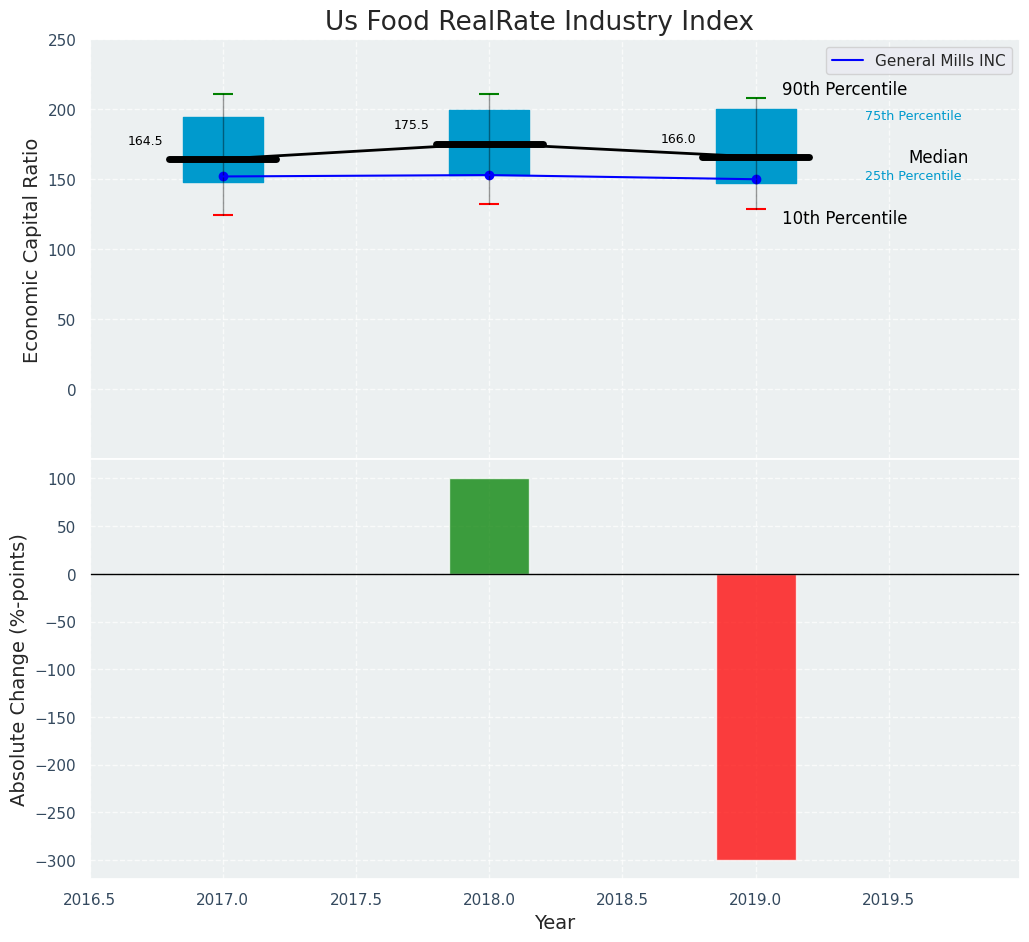Click the 25th Percentile label
The height and width of the screenshot is (942, 1029).
(912, 176)
